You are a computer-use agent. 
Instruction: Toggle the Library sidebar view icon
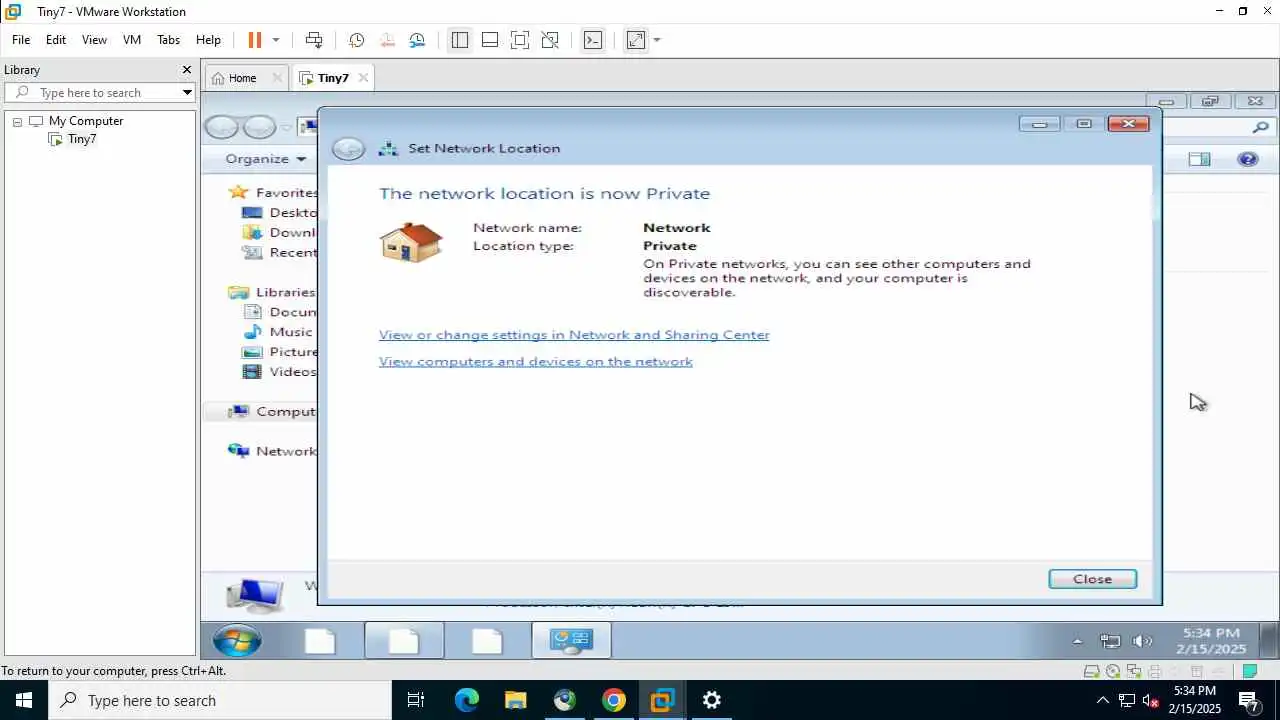[x=459, y=40]
